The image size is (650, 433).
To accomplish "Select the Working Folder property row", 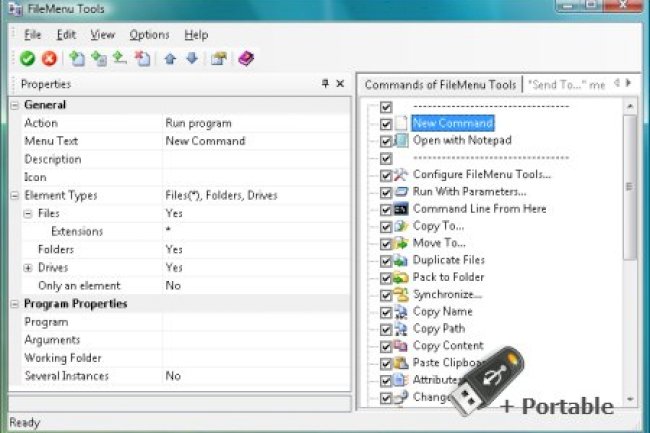I will pos(185,358).
